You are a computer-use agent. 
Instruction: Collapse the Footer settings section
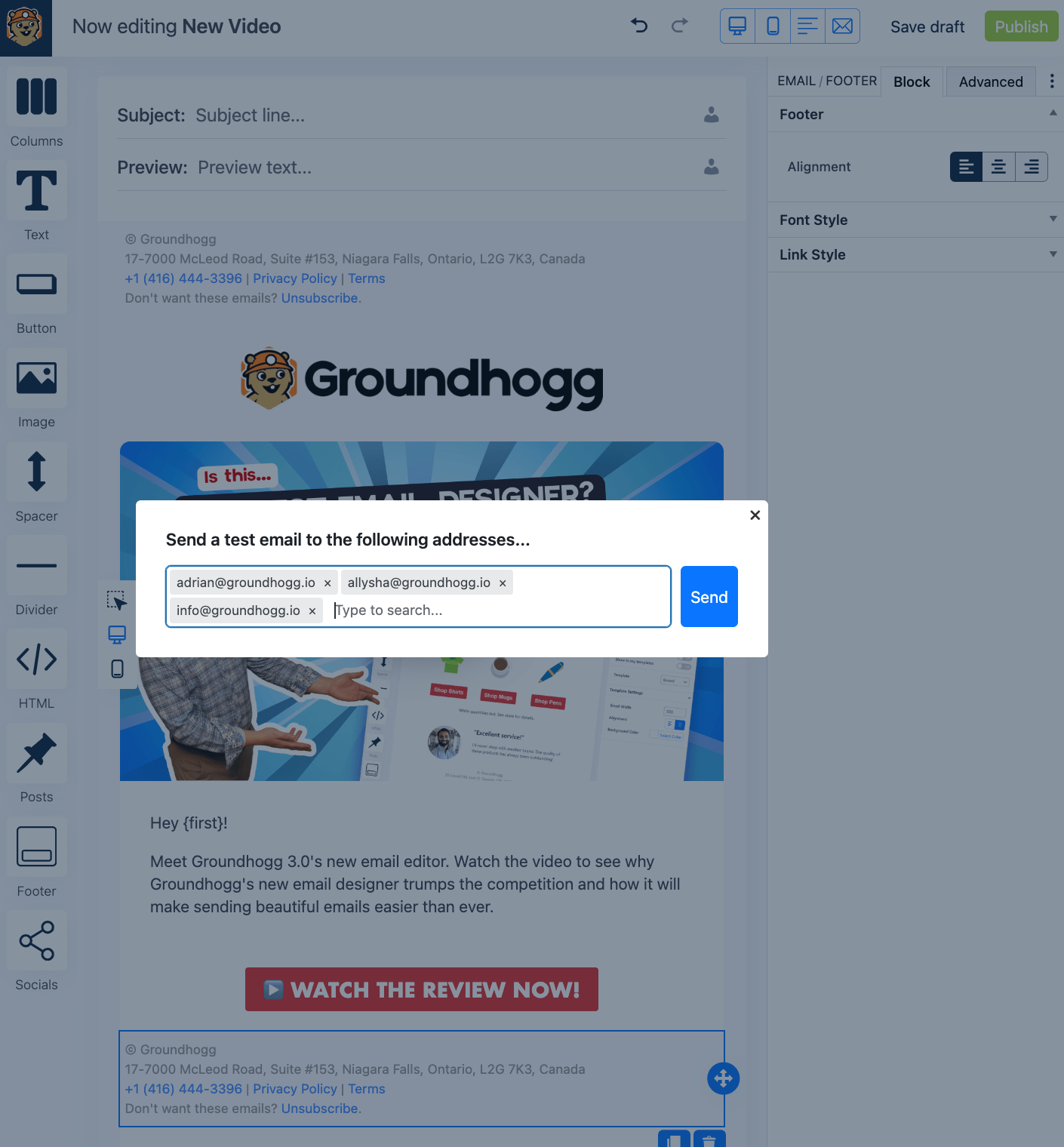915,115
